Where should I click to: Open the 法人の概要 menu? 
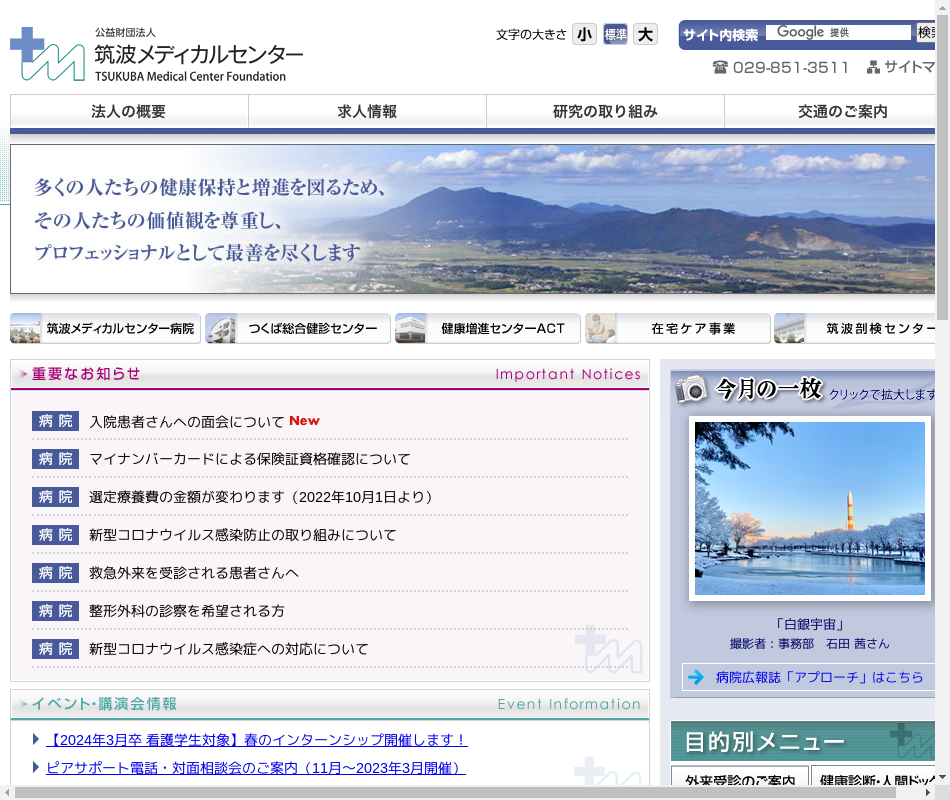click(129, 112)
